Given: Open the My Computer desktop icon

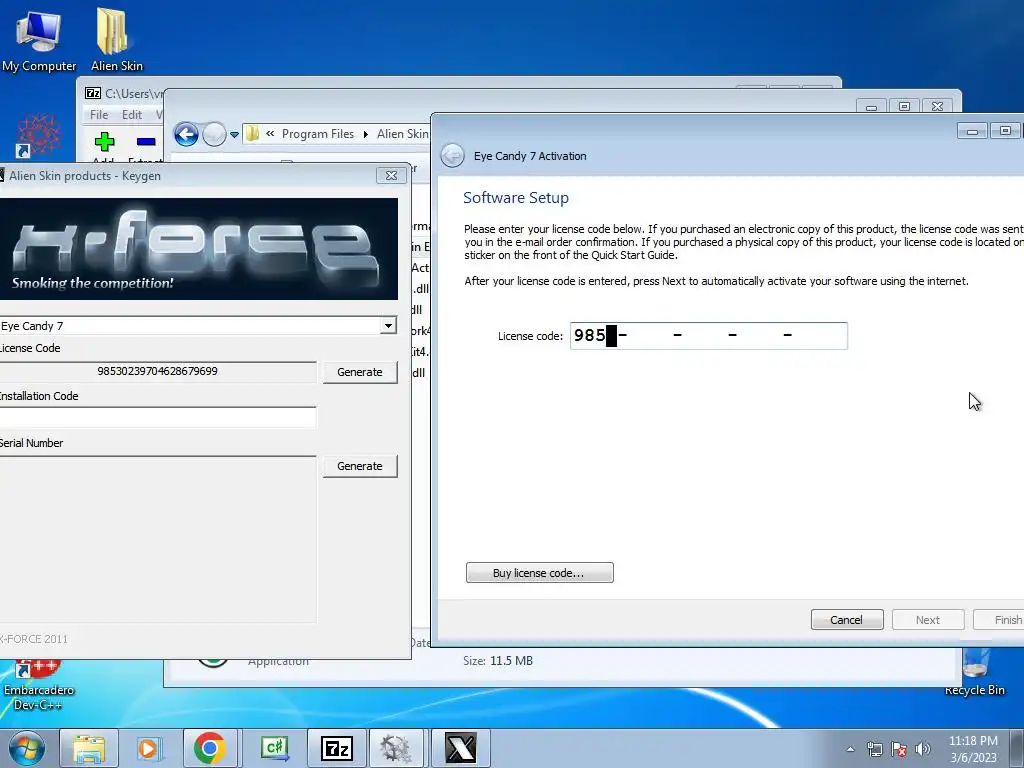Looking at the screenshot, I should (38, 40).
